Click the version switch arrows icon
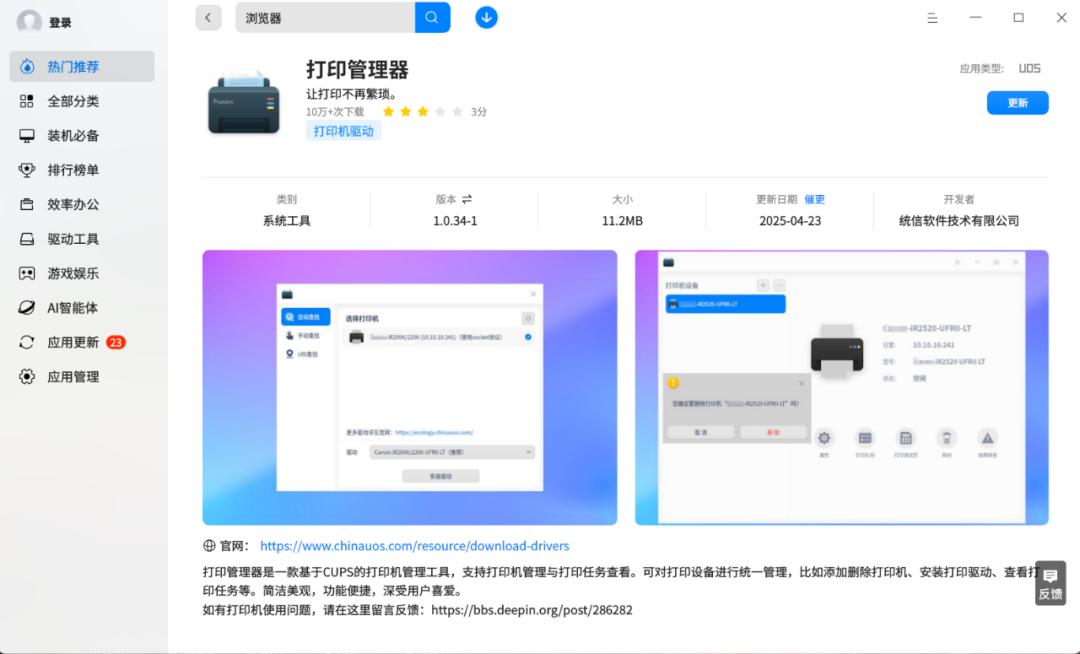Screen dimensions: 1080x654 [467, 199]
